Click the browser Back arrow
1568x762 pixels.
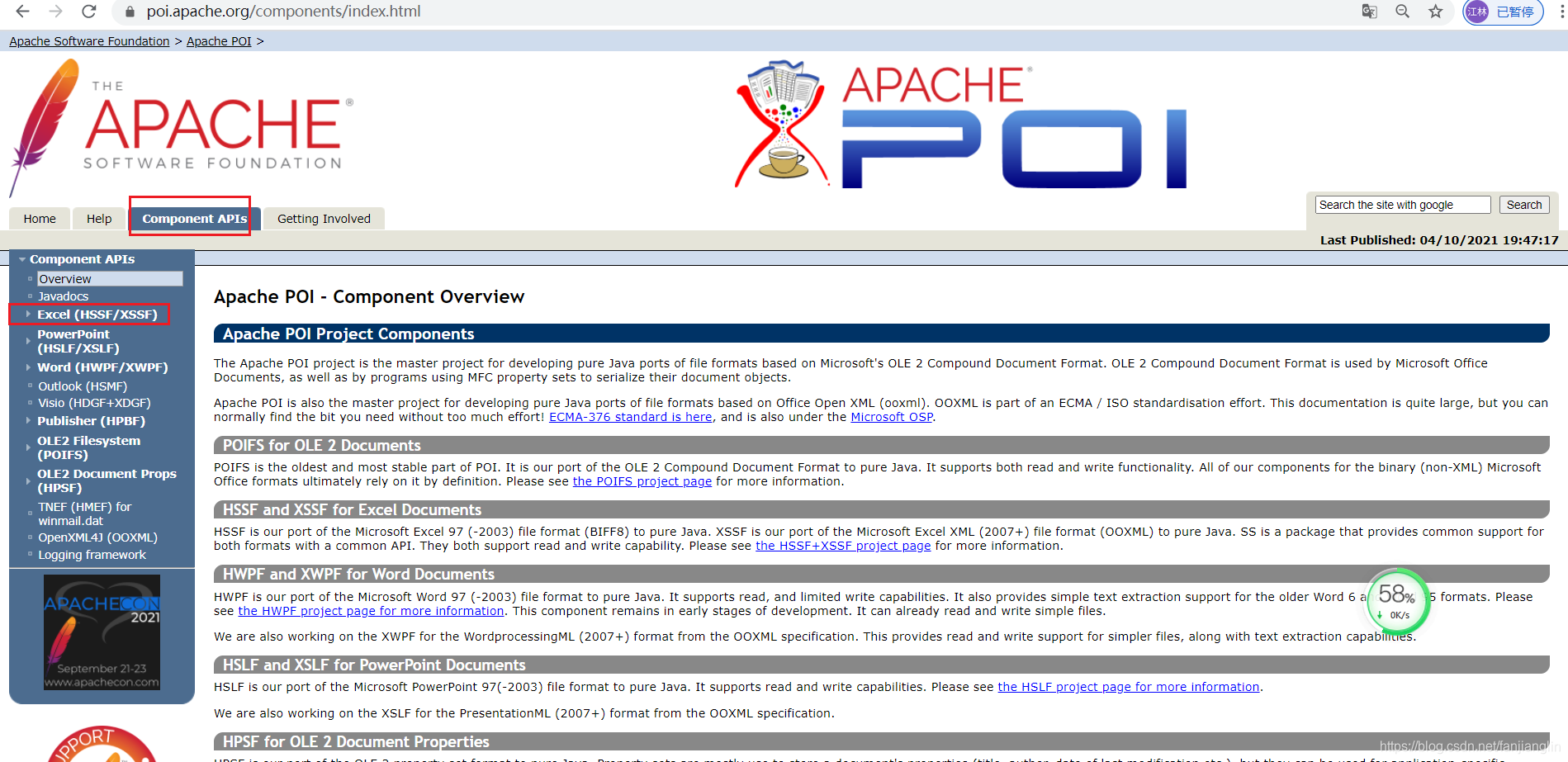tap(22, 12)
